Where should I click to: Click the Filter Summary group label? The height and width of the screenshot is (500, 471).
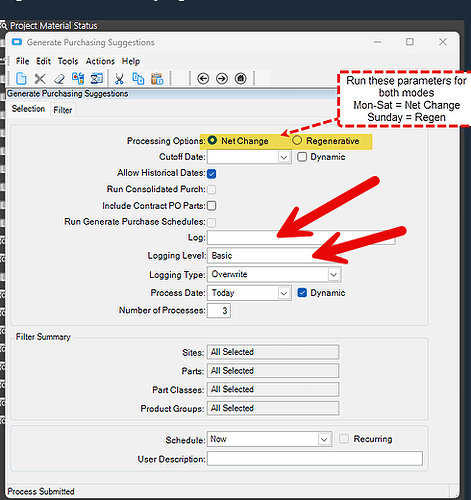tap(43, 337)
